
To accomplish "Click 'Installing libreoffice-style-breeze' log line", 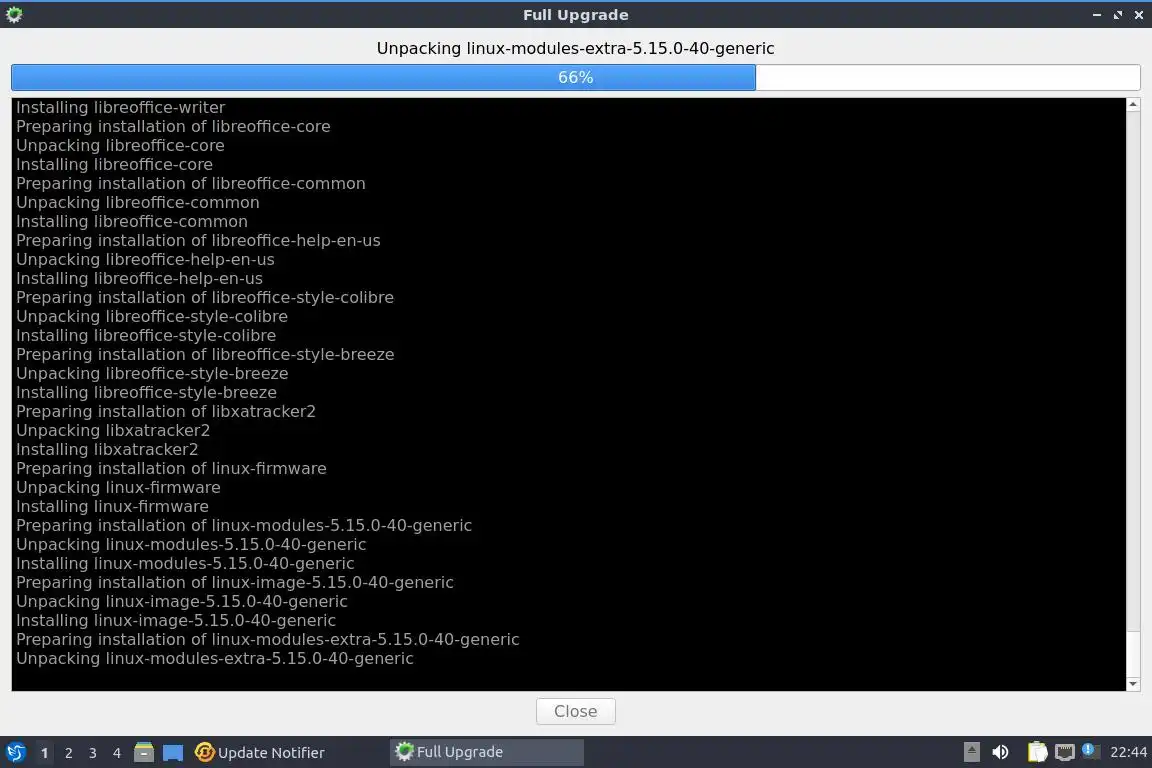I will click(147, 393).
